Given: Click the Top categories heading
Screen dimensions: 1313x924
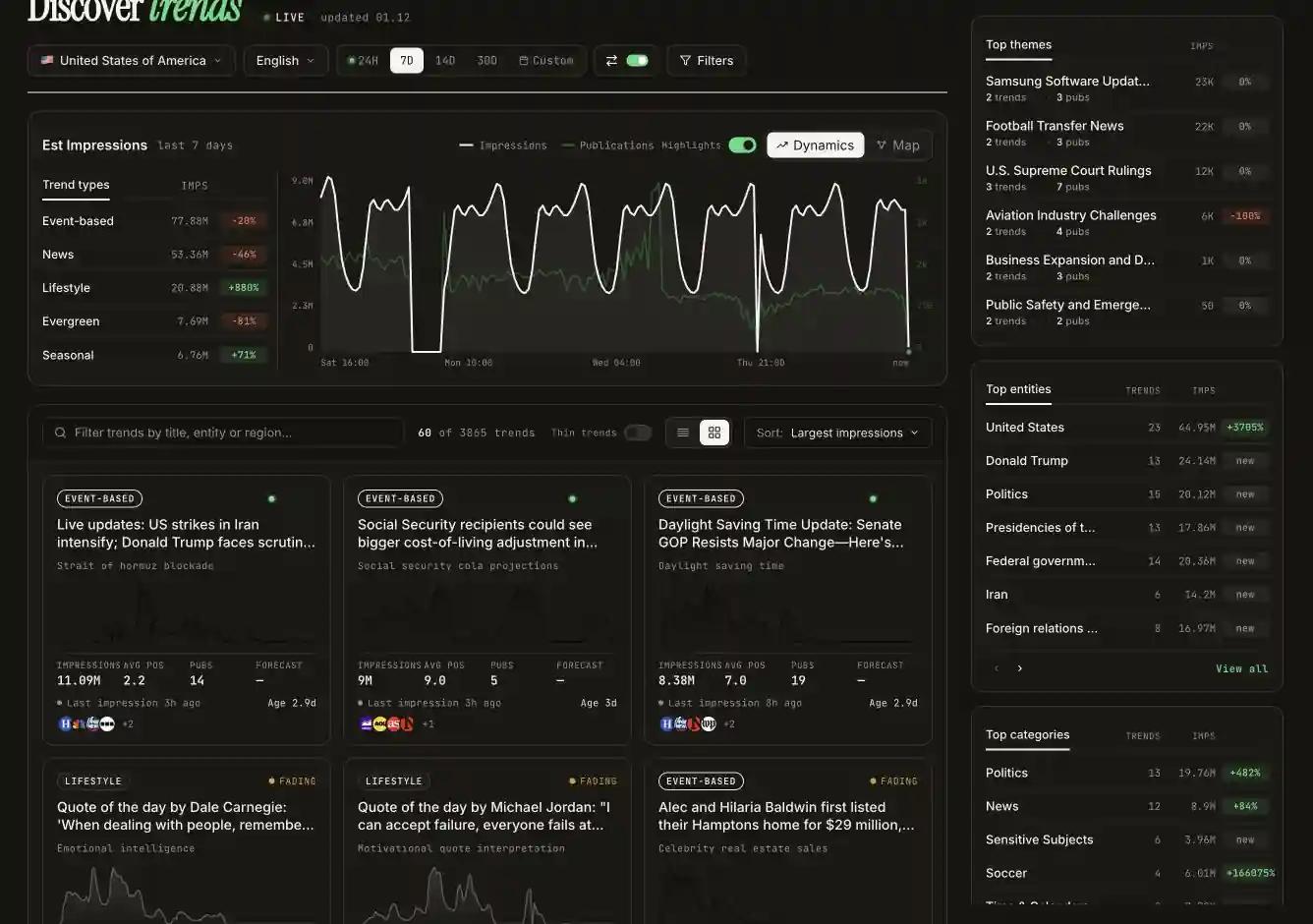Looking at the screenshot, I should [x=1027, y=735].
